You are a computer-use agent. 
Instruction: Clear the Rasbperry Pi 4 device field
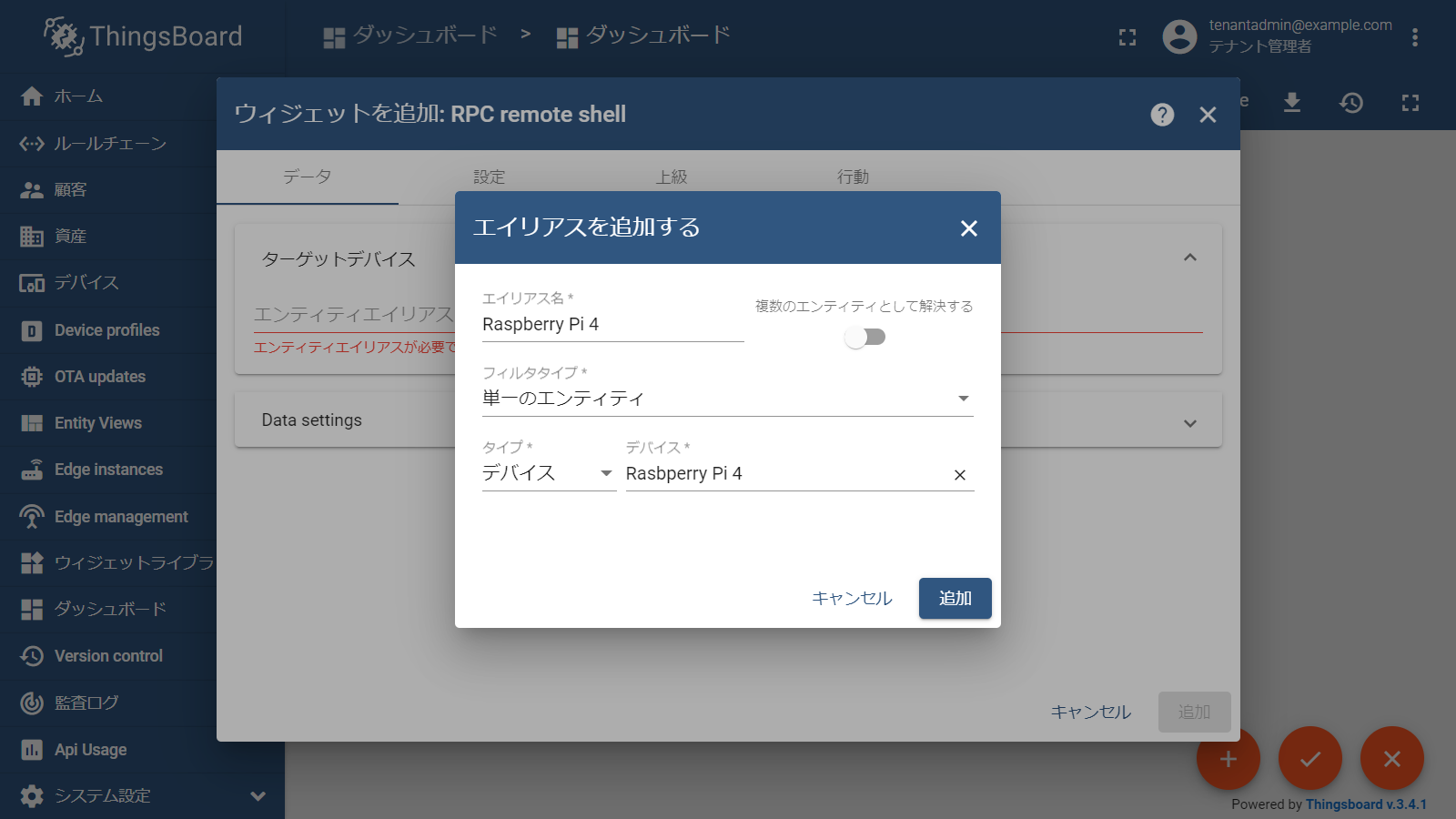click(959, 475)
